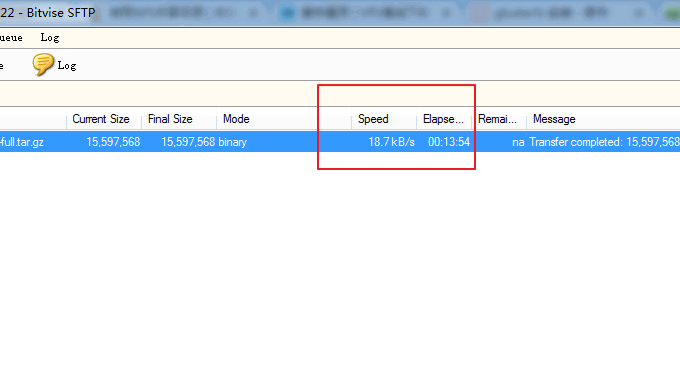The image size is (680, 366).
Task: Click the na remaining time cell
Action: [518, 142]
